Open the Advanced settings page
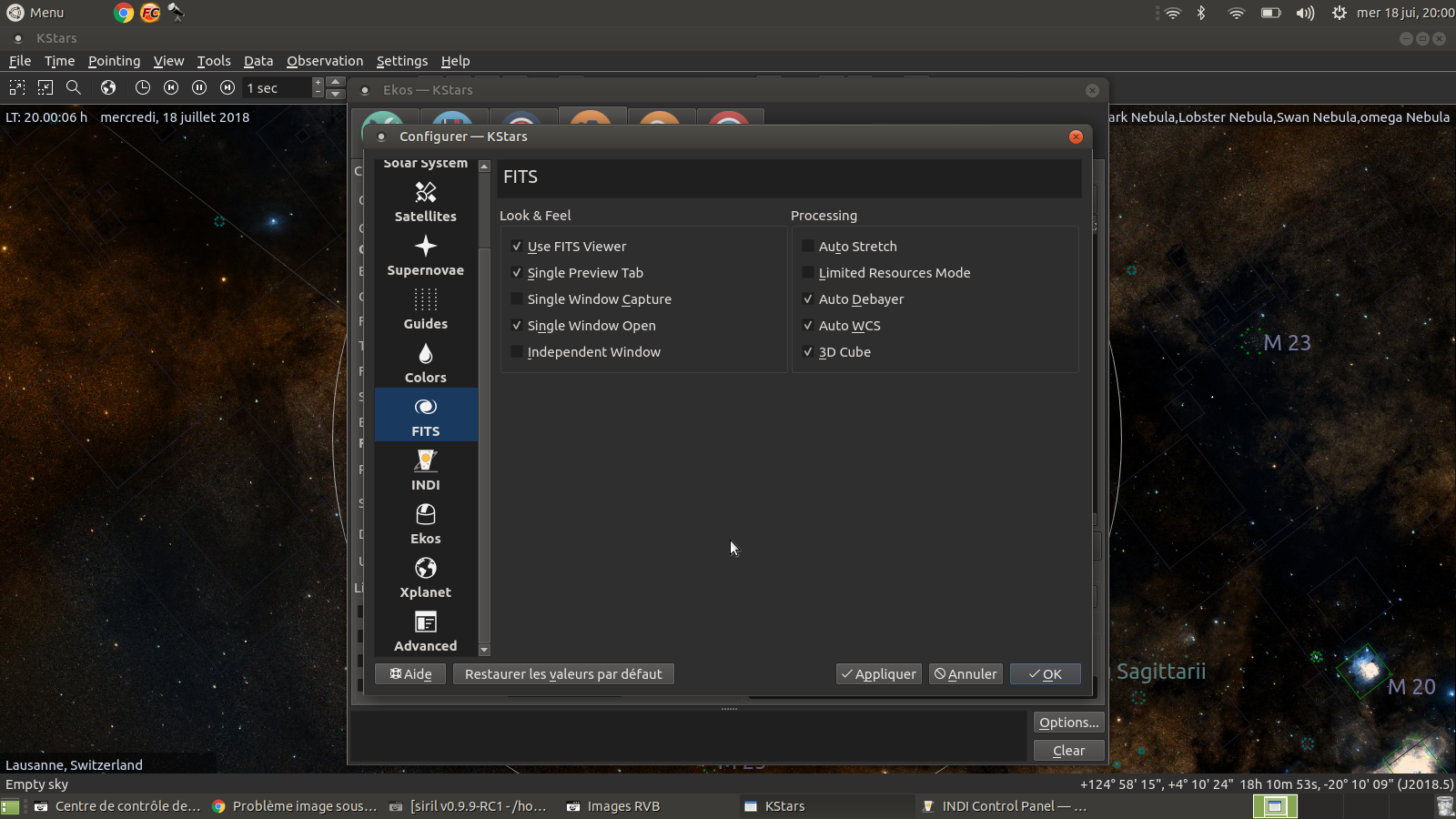1456x819 pixels. pyautogui.click(x=425, y=632)
